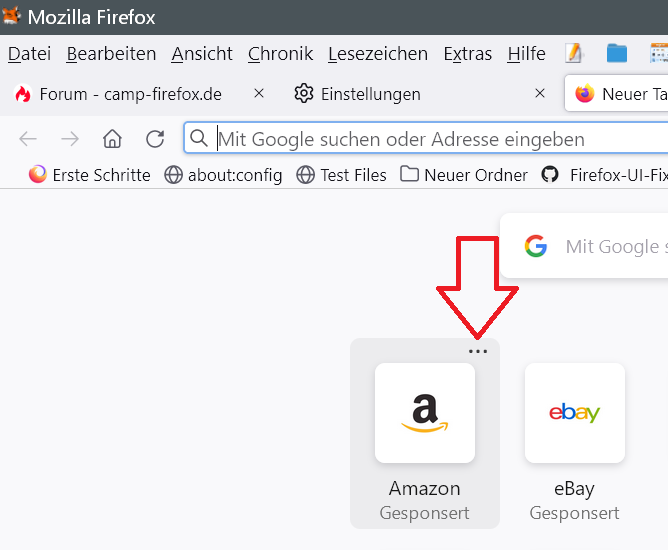Screen dimensions: 668x550
Task: Click the blue folder icon in menu bar
Action: pyautogui.click(x=617, y=54)
